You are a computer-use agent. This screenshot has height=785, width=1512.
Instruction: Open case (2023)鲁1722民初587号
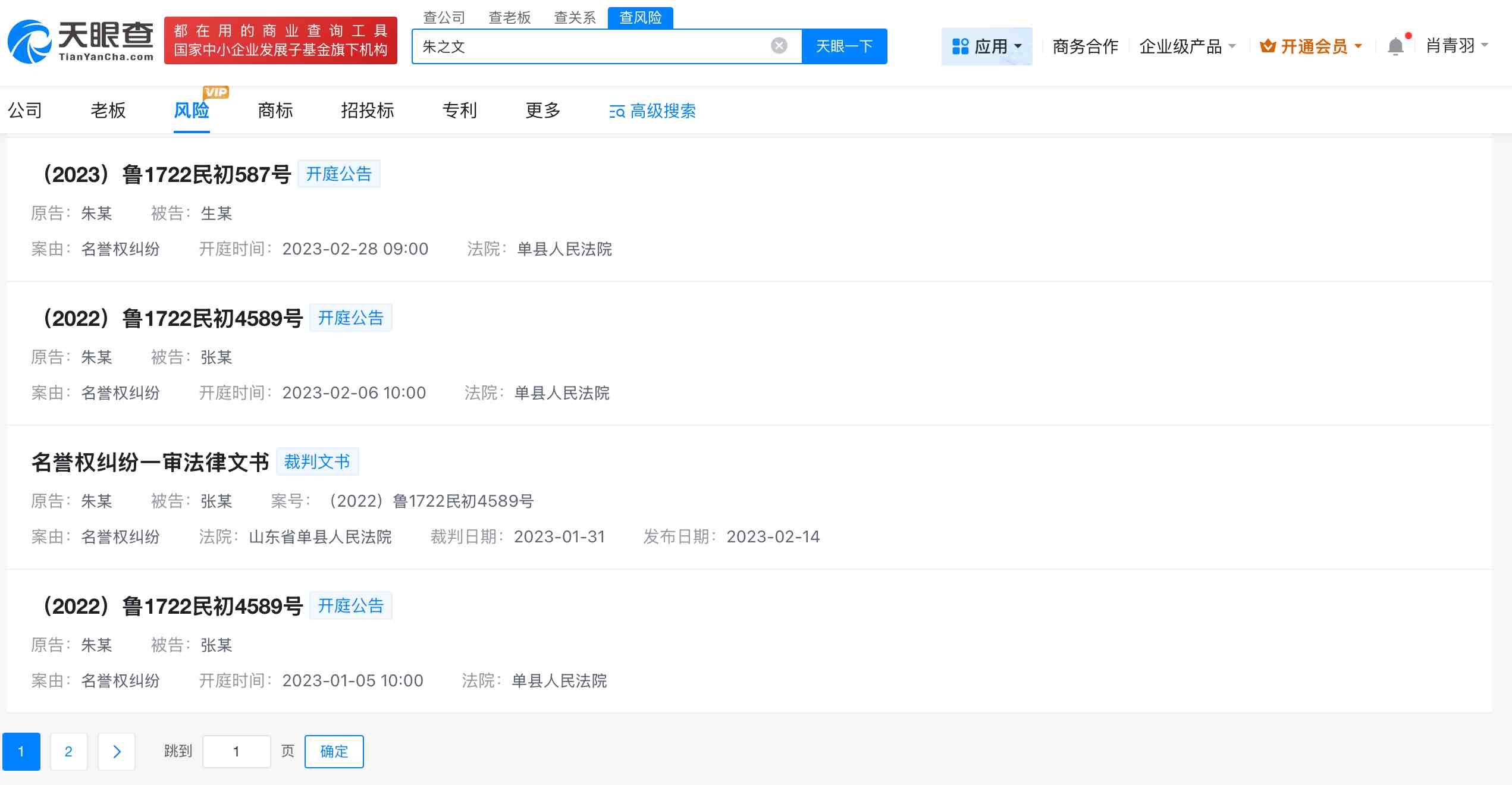(x=168, y=174)
